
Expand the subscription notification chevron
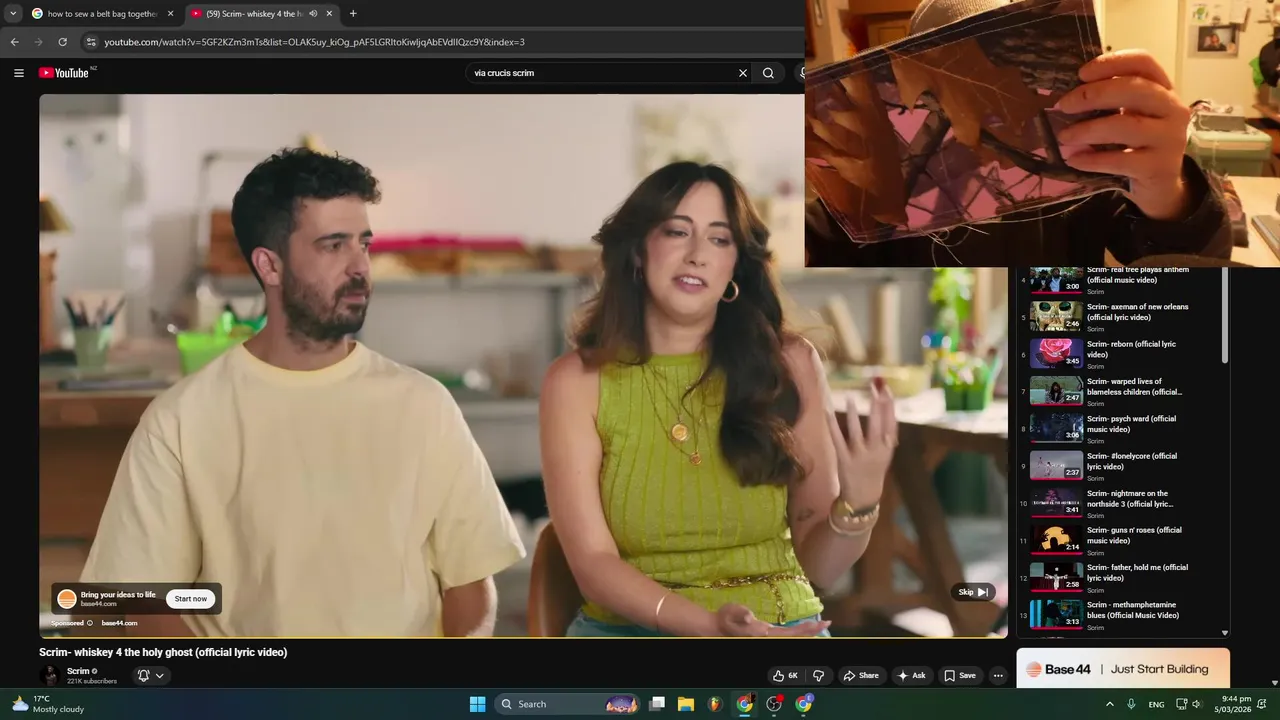pyautogui.click(x=159, y=676)
